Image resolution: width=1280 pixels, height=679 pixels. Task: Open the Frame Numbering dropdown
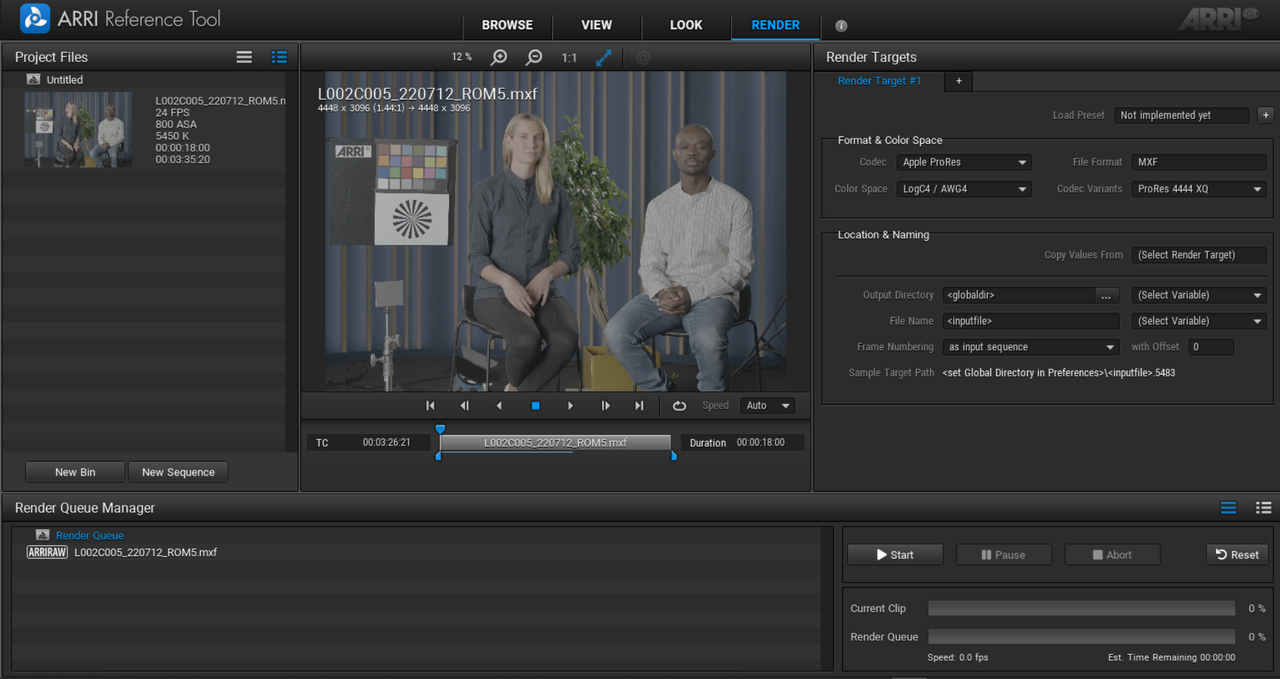pos(1031,347)
